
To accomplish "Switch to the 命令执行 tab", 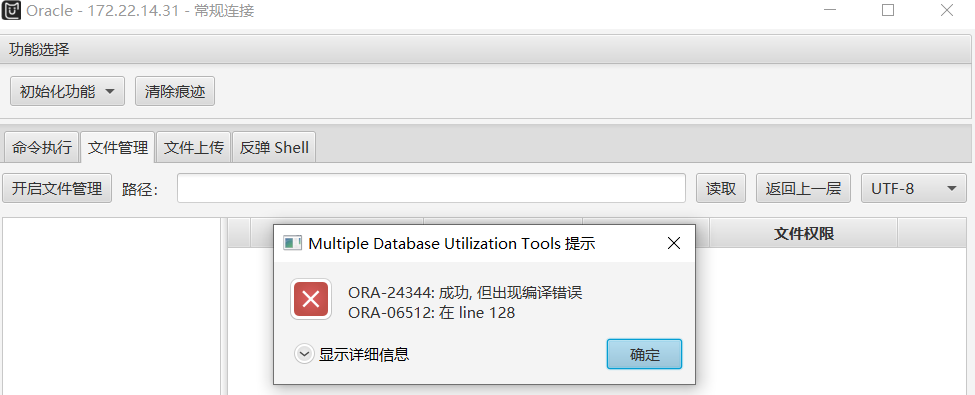I will click(x=42, y=148).
